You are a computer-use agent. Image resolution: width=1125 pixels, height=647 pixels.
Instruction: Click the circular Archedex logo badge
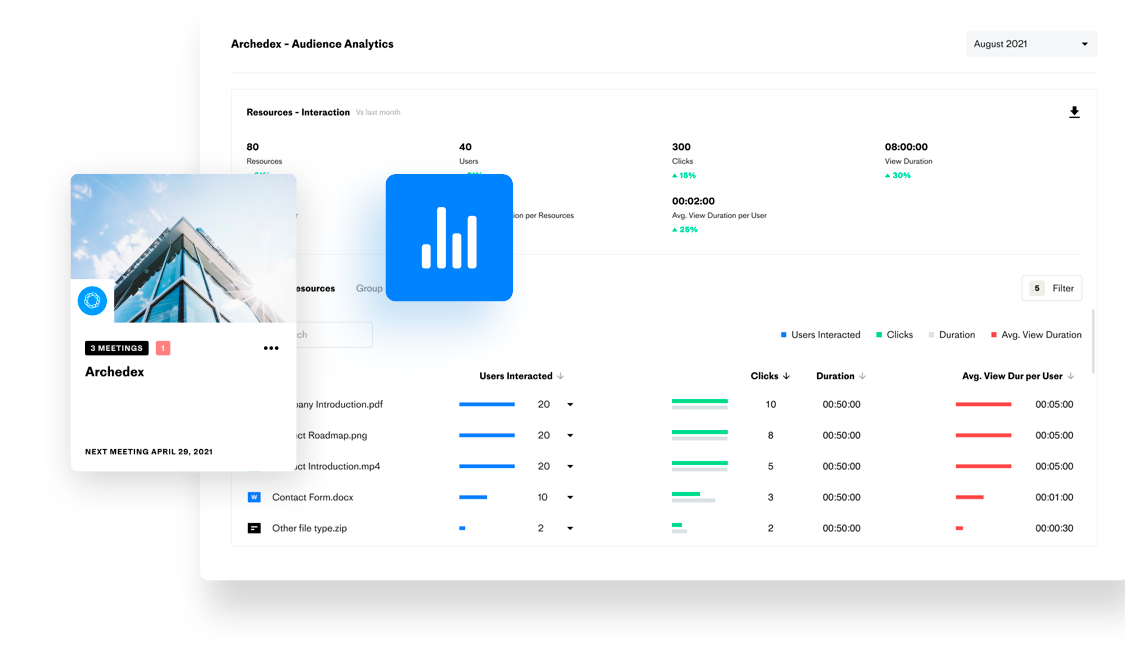(x=92, y=300)
